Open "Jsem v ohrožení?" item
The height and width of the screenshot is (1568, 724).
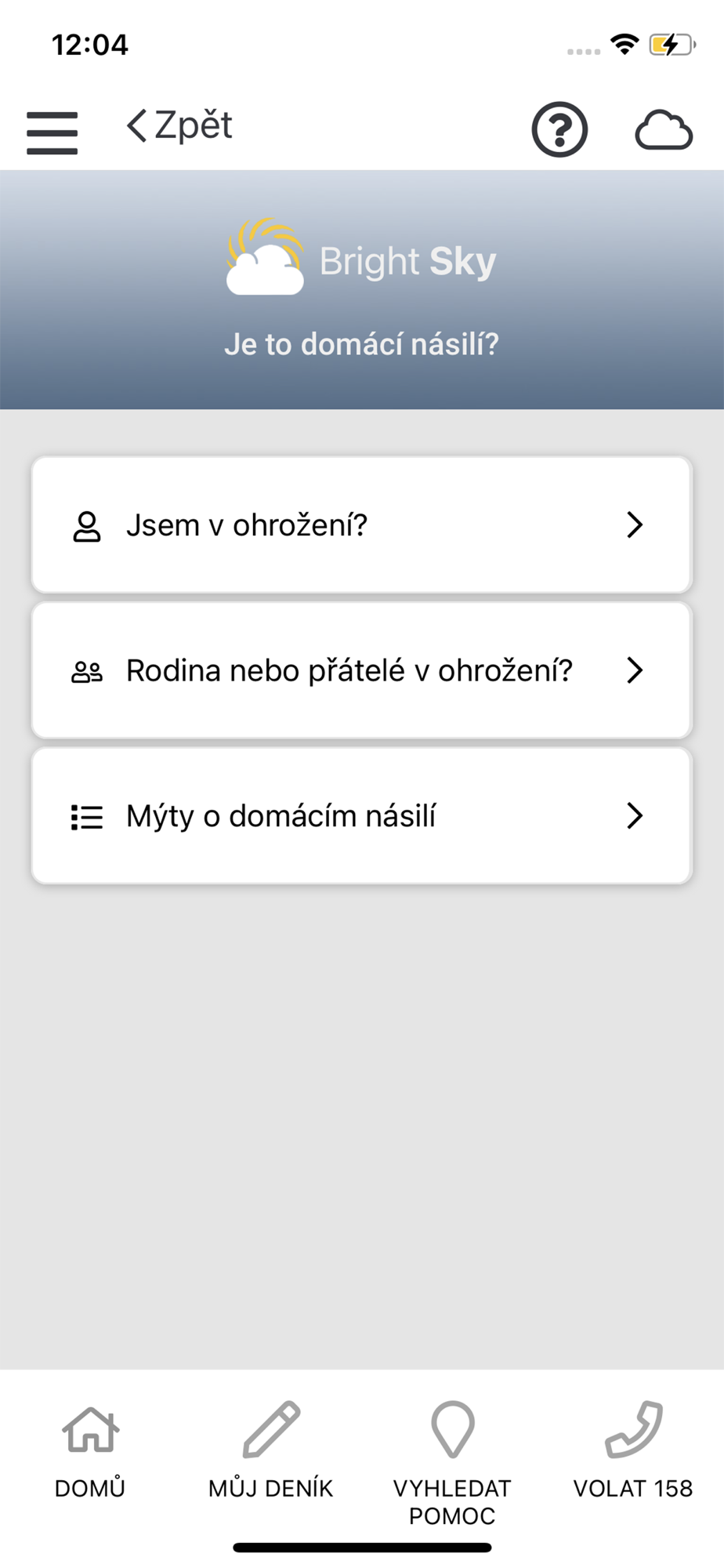click(247, 525)
